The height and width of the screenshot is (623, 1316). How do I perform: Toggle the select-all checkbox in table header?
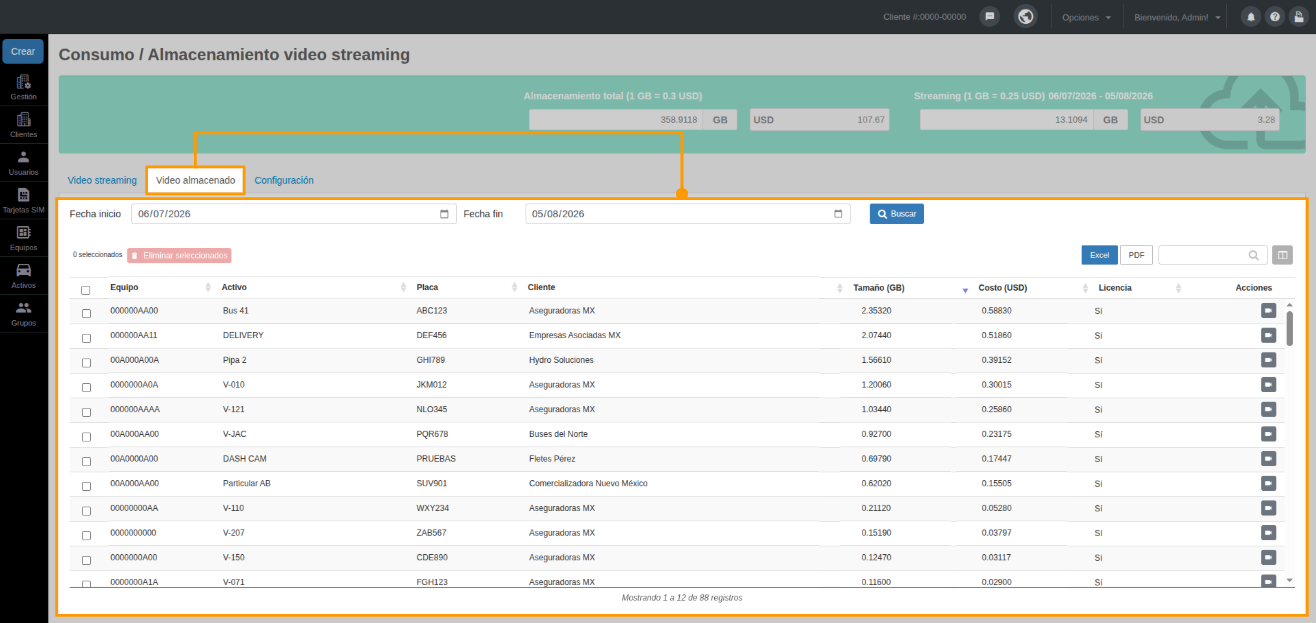coord(86,290)
